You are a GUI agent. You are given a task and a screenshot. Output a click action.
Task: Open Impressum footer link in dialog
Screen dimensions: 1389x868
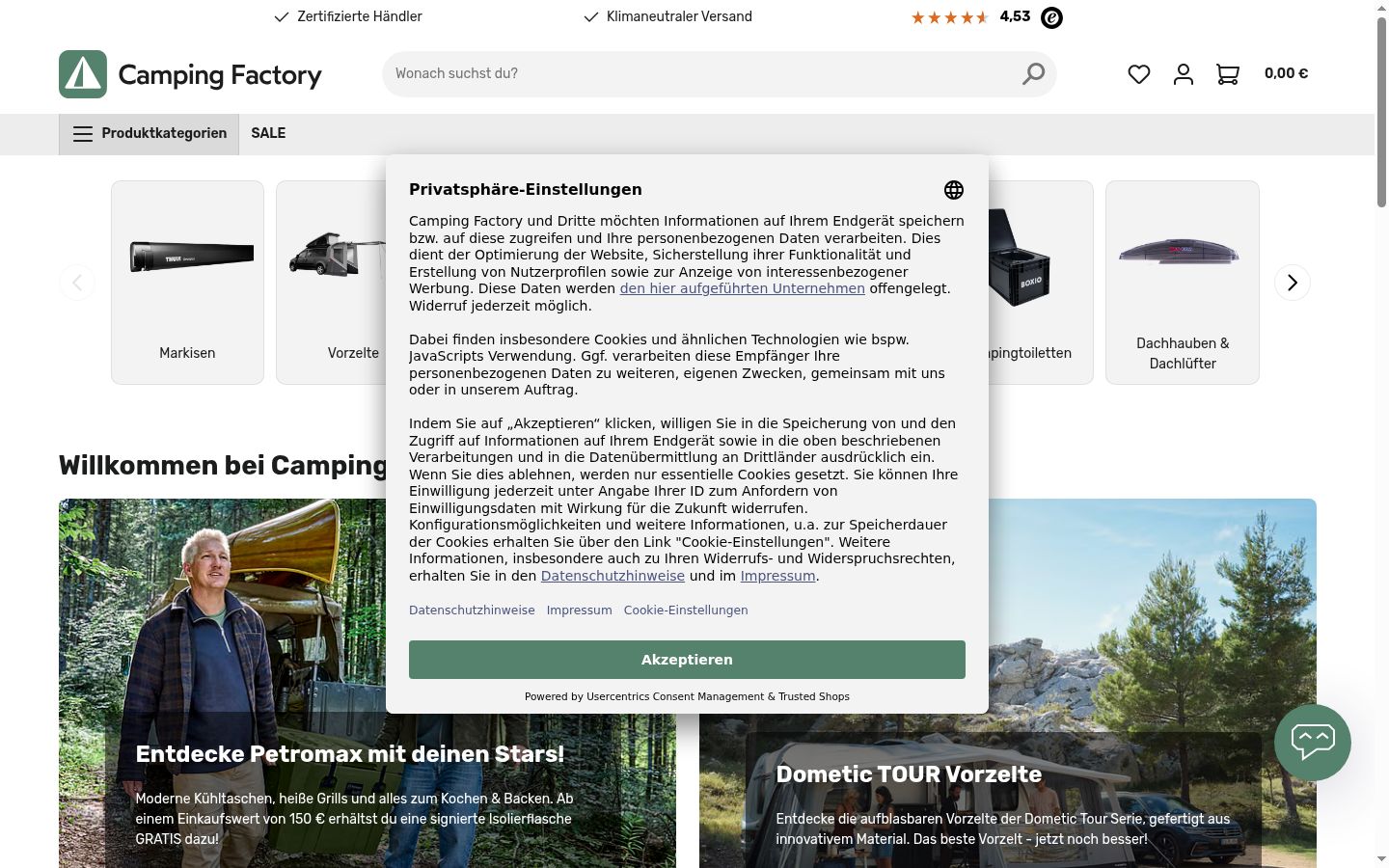click(x=579, y=610)
